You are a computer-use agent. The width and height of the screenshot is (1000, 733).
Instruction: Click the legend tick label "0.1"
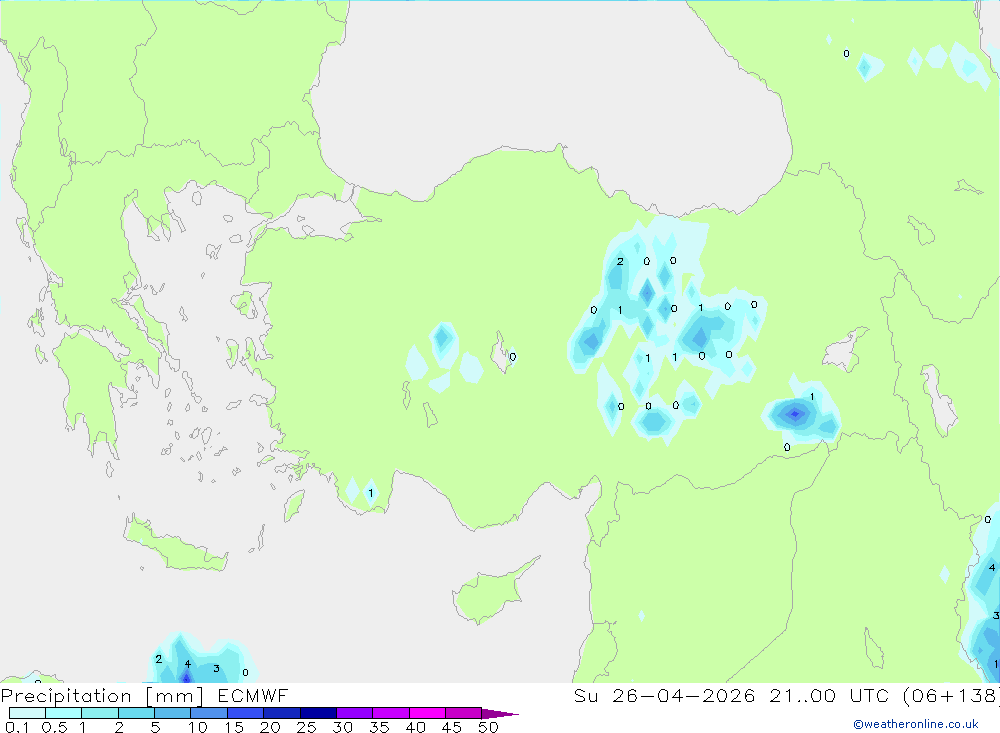pos(17,727)
